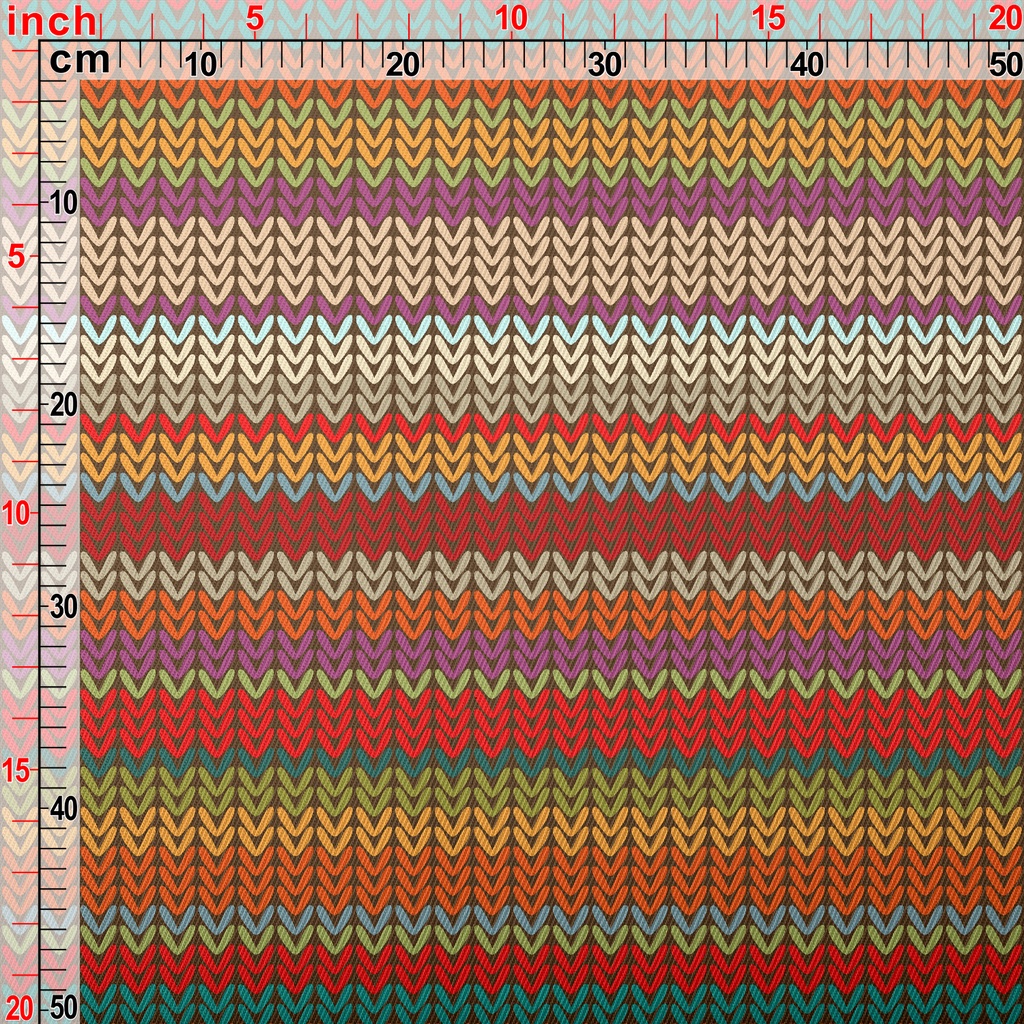Click the 50 mark on horizontal cm ruler
The image size is (1024, 1024).
1006,64
